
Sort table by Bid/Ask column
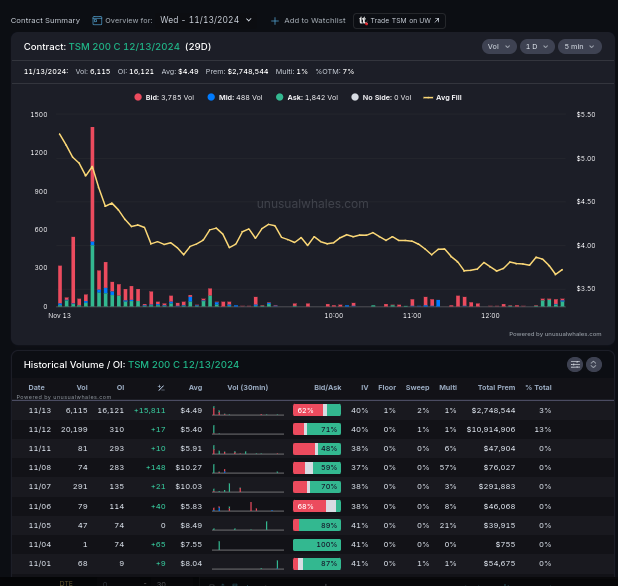point(328,387)
